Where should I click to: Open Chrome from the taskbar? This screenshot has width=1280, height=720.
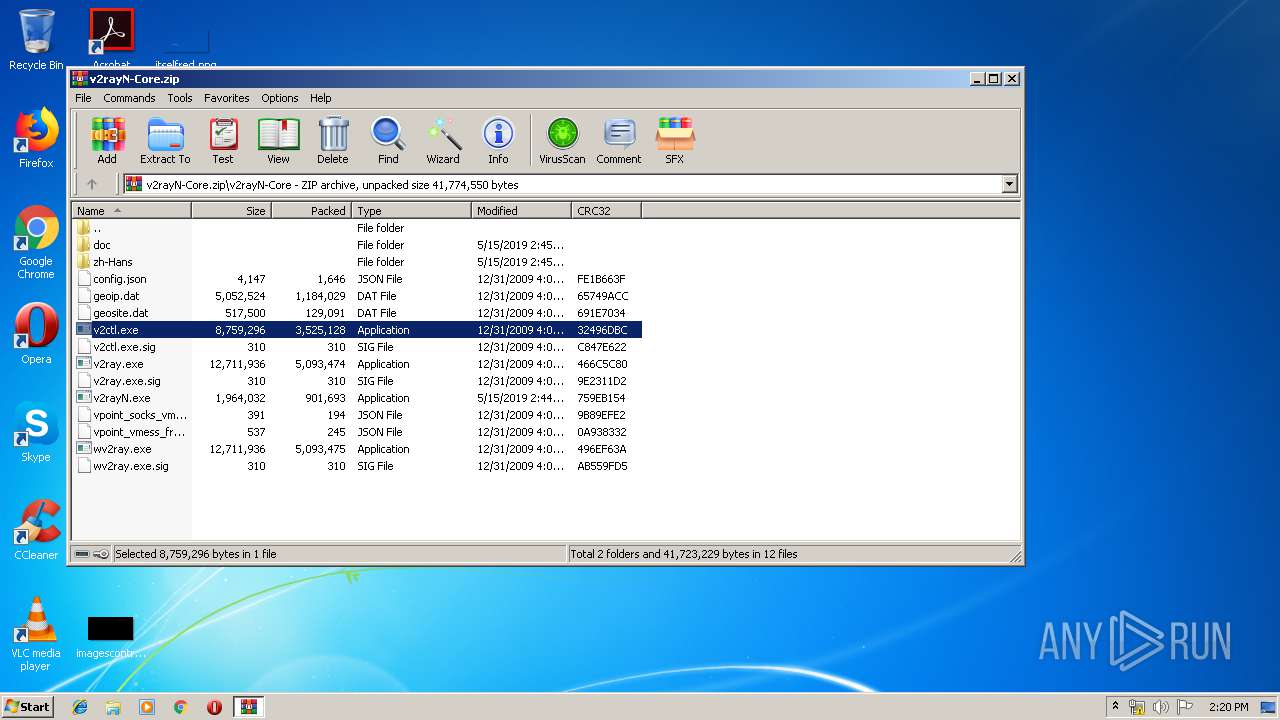[x=181, y=707]
